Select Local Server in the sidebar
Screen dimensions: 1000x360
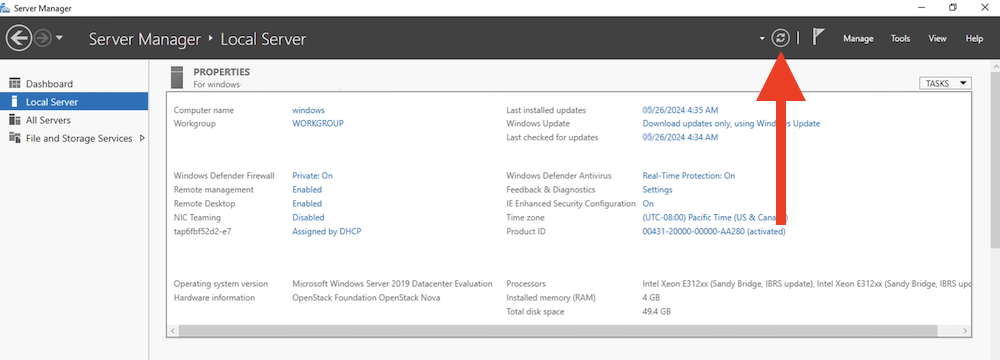pyautogui.click(x=74, y=101)
